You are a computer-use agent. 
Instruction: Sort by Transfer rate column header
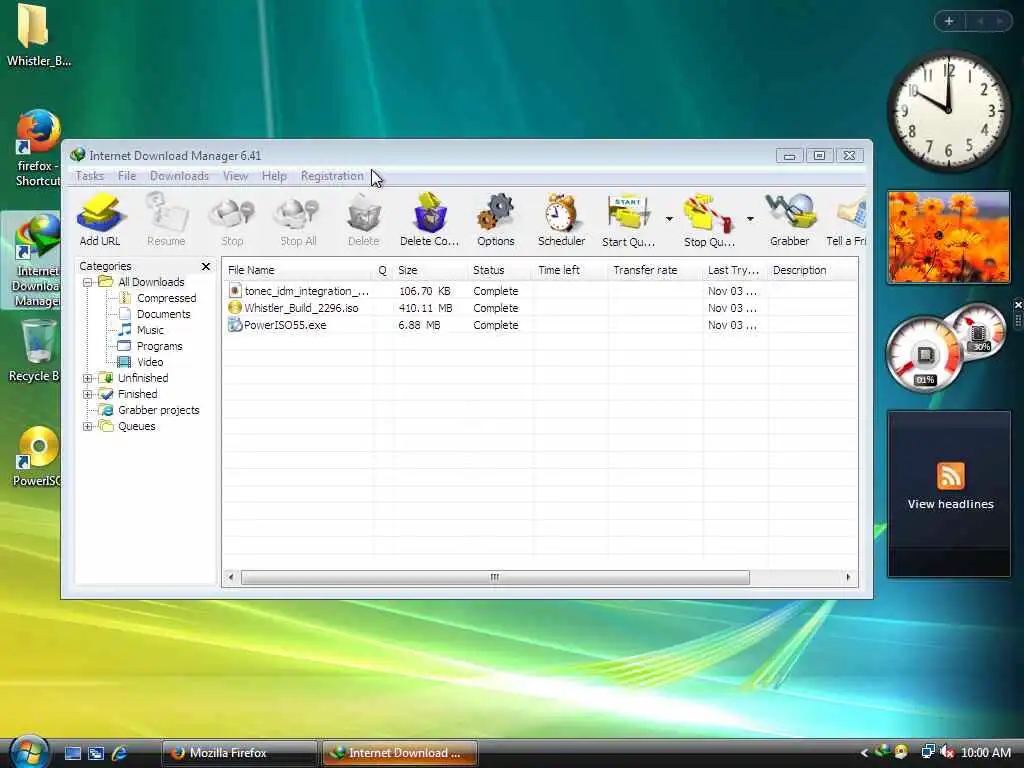pyautogui.click(x=655, y=270)
